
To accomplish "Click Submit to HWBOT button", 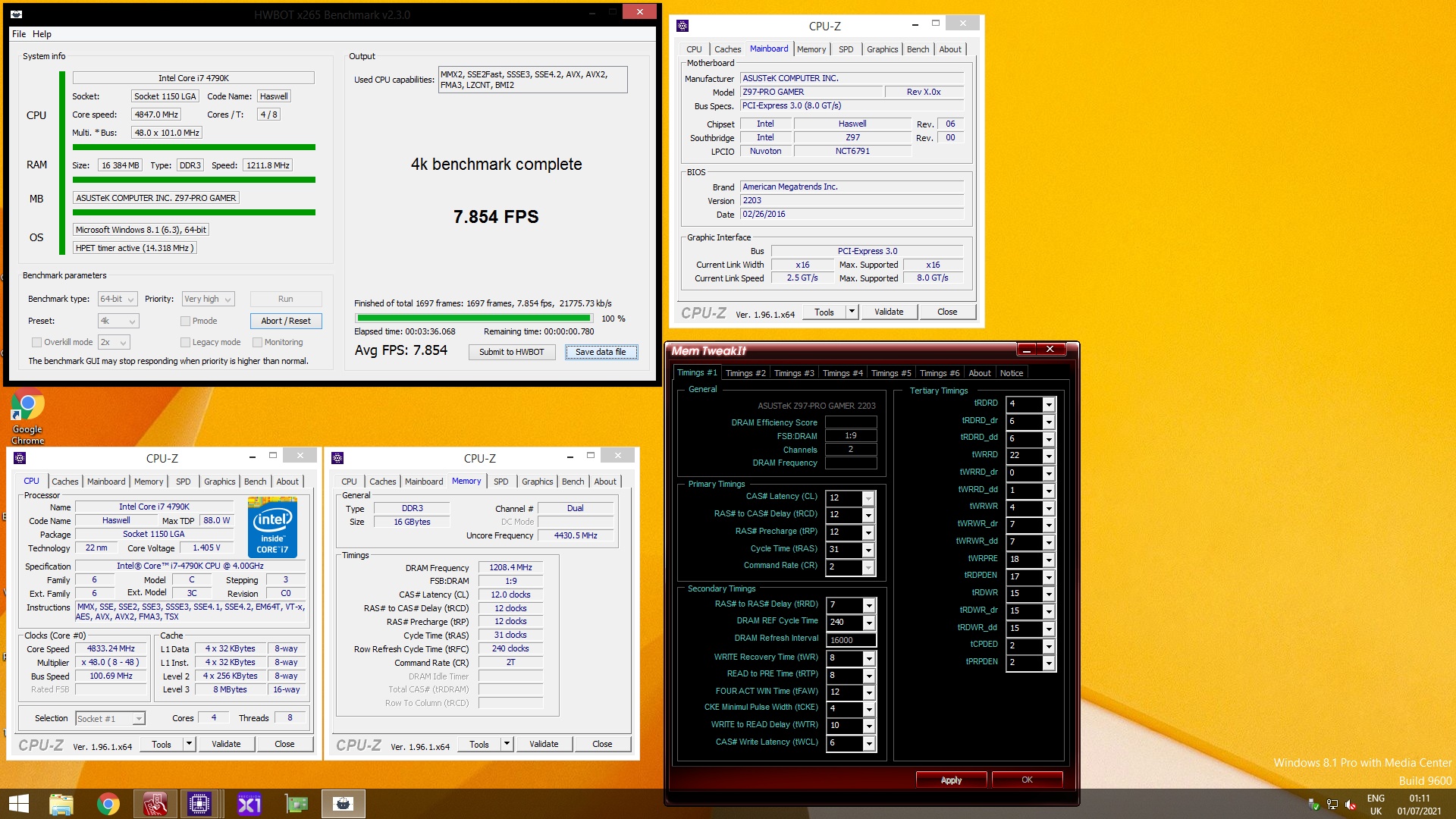I will [511, 352].
